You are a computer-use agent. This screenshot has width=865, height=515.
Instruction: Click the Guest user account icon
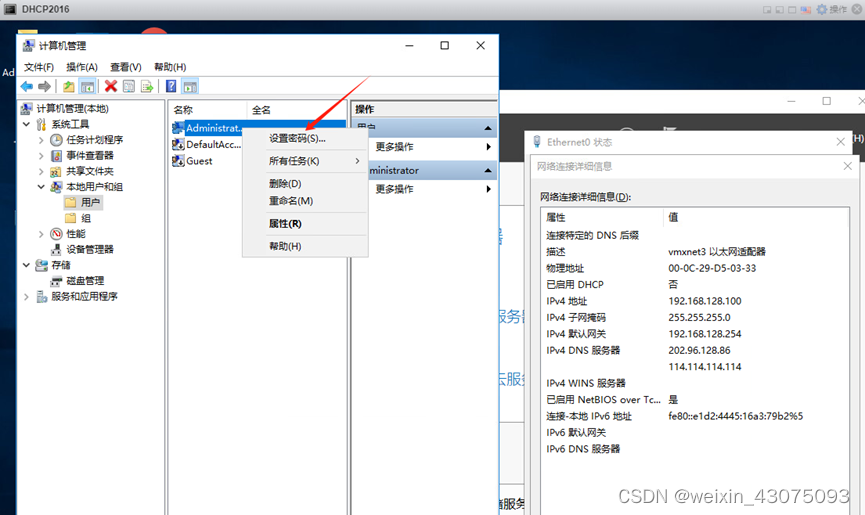178,161
